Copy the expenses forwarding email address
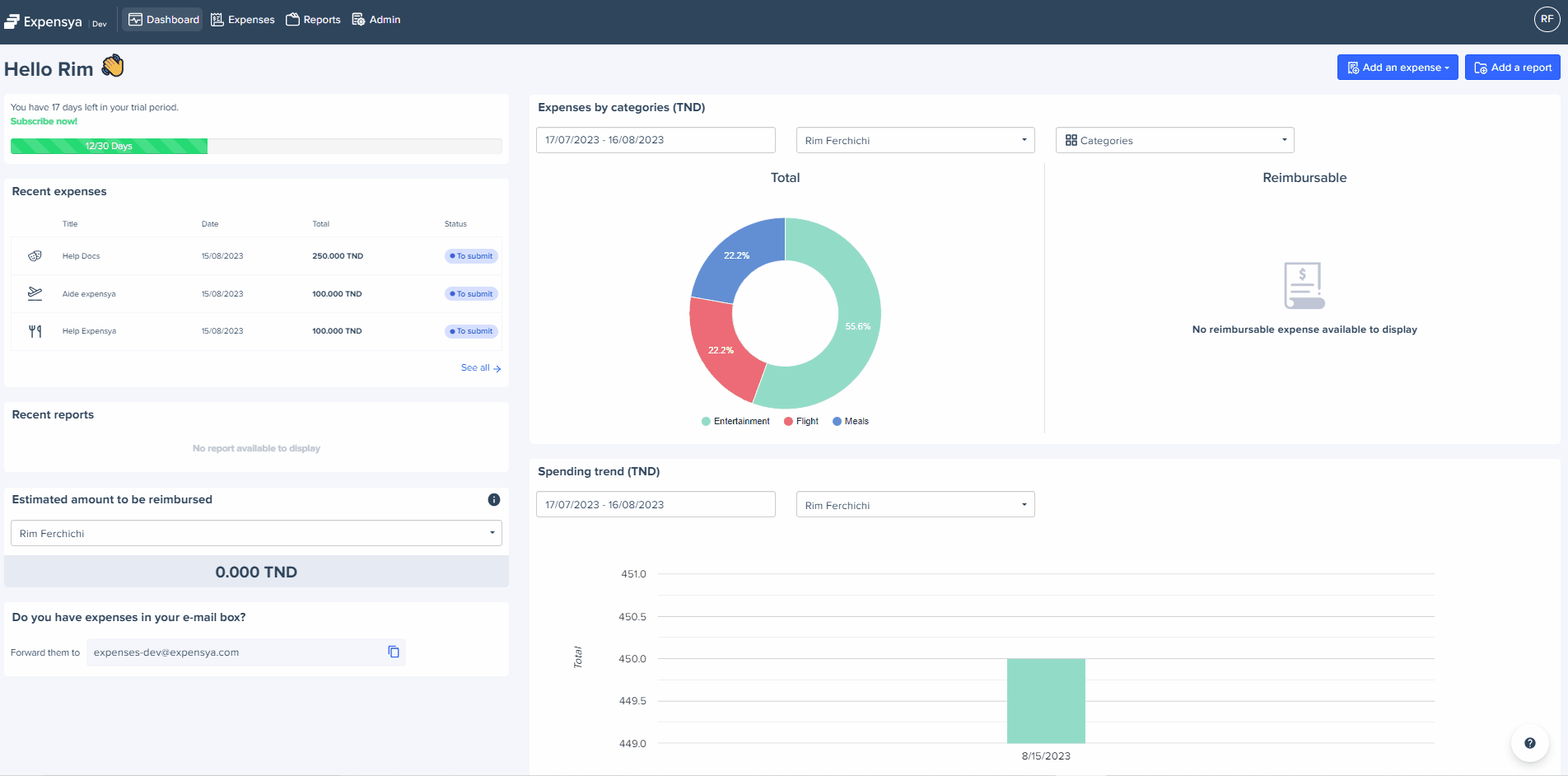This screenshot has height=776, width=1568. click(394, 652)
